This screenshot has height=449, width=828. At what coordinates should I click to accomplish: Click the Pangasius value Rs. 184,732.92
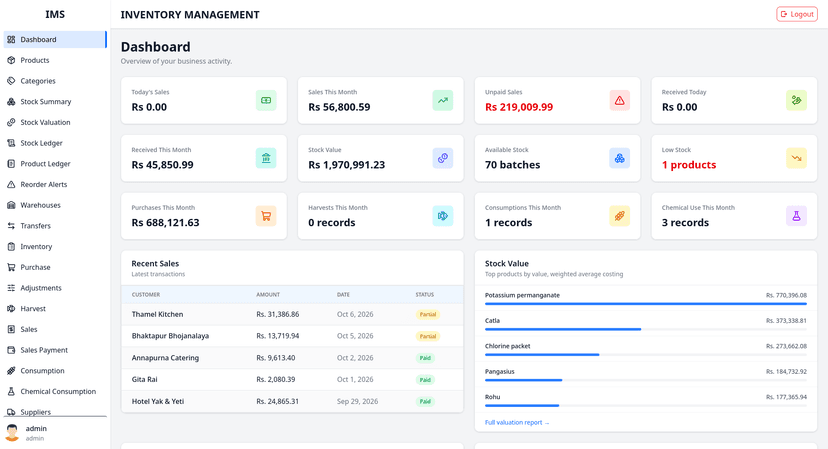point(786,371)
